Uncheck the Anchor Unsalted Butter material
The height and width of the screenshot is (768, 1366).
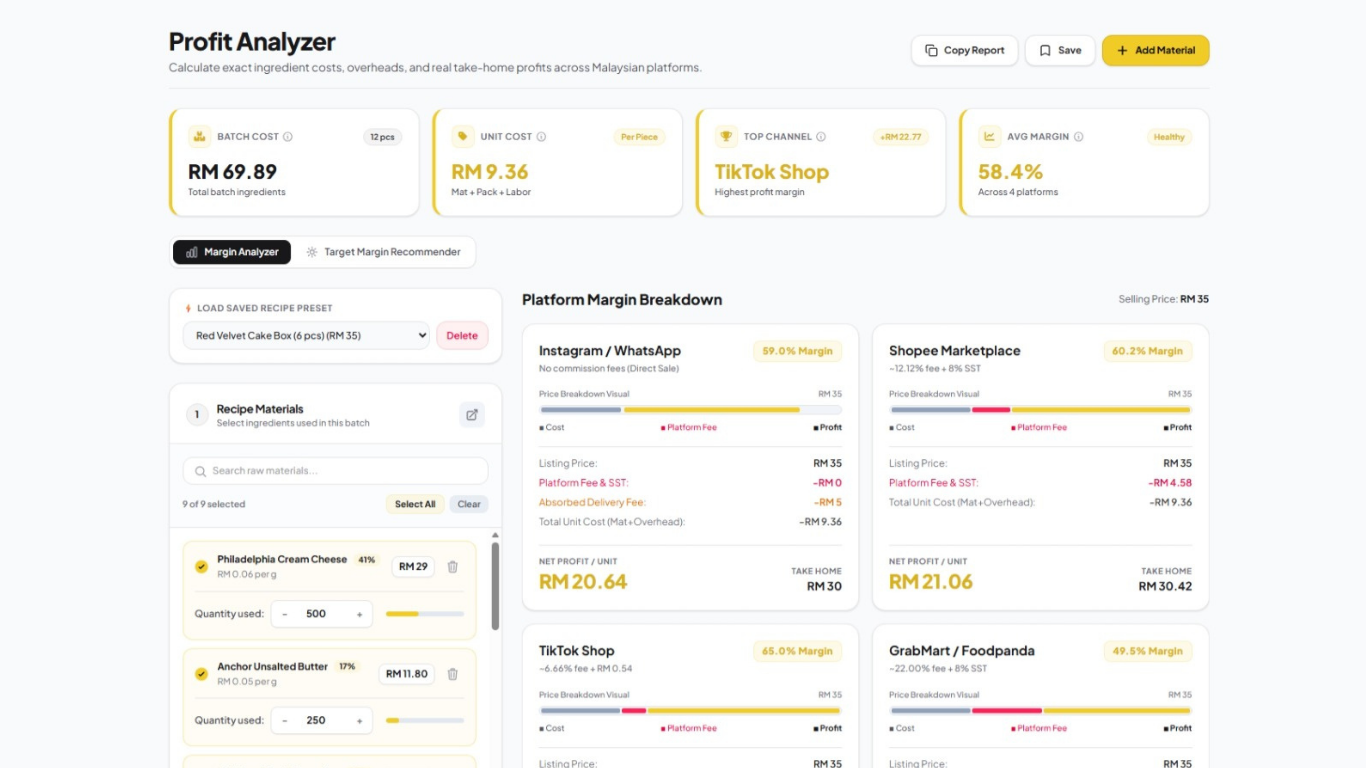pyautogui.click(x=201, y=674)
